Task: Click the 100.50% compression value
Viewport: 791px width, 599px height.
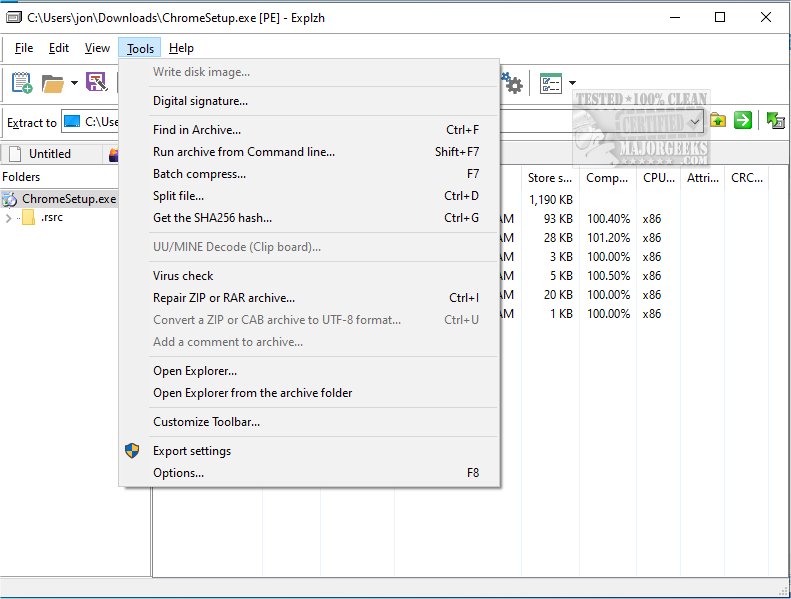Action: pyautogui.click(x=608, y=276)
